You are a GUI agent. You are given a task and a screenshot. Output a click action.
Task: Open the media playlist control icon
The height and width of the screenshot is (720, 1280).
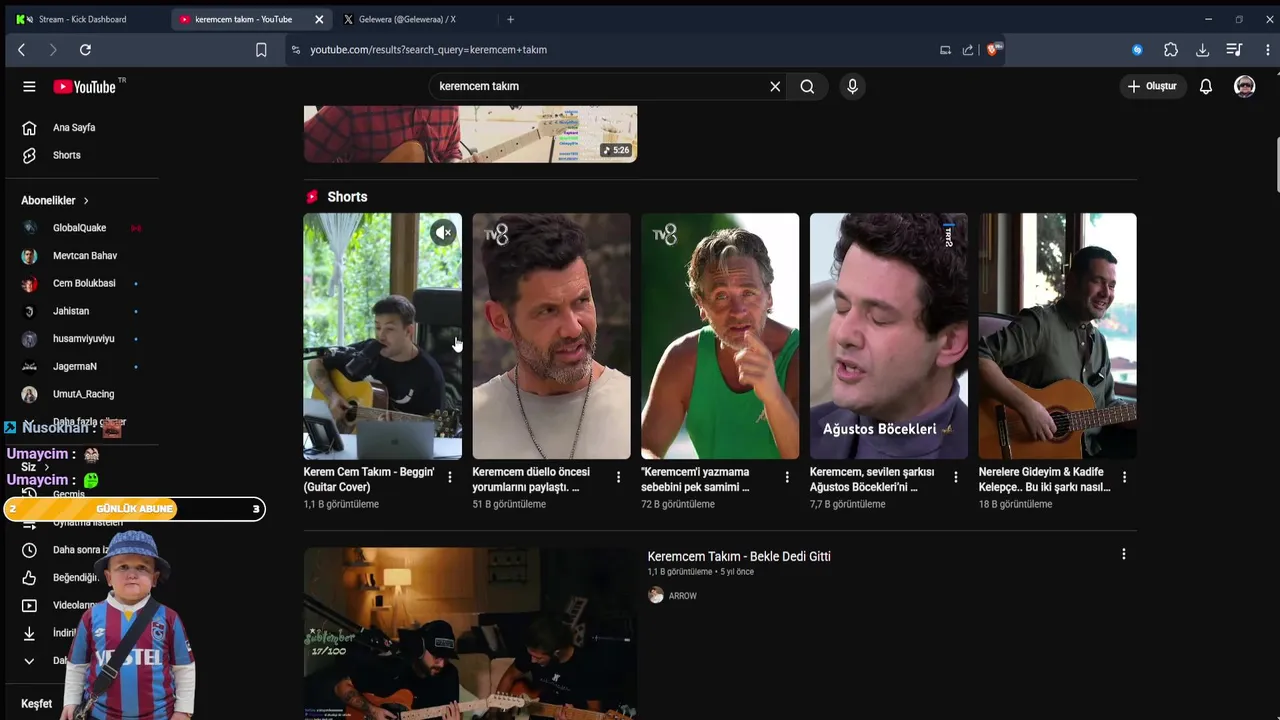1234,50
